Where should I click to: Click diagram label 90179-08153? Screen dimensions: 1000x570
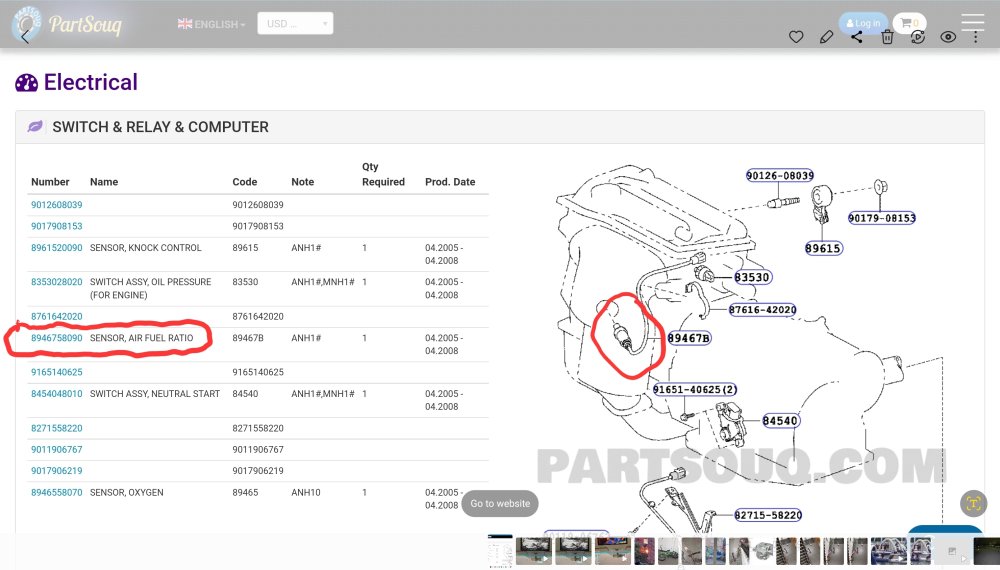[x=882, y=218]
